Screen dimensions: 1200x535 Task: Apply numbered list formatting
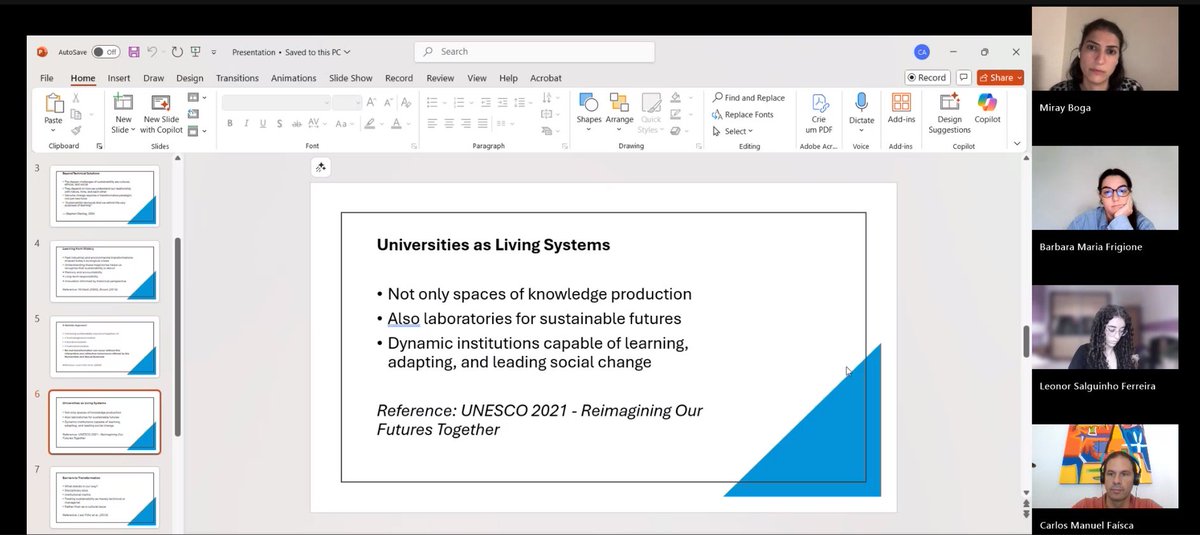coord(459,103)
